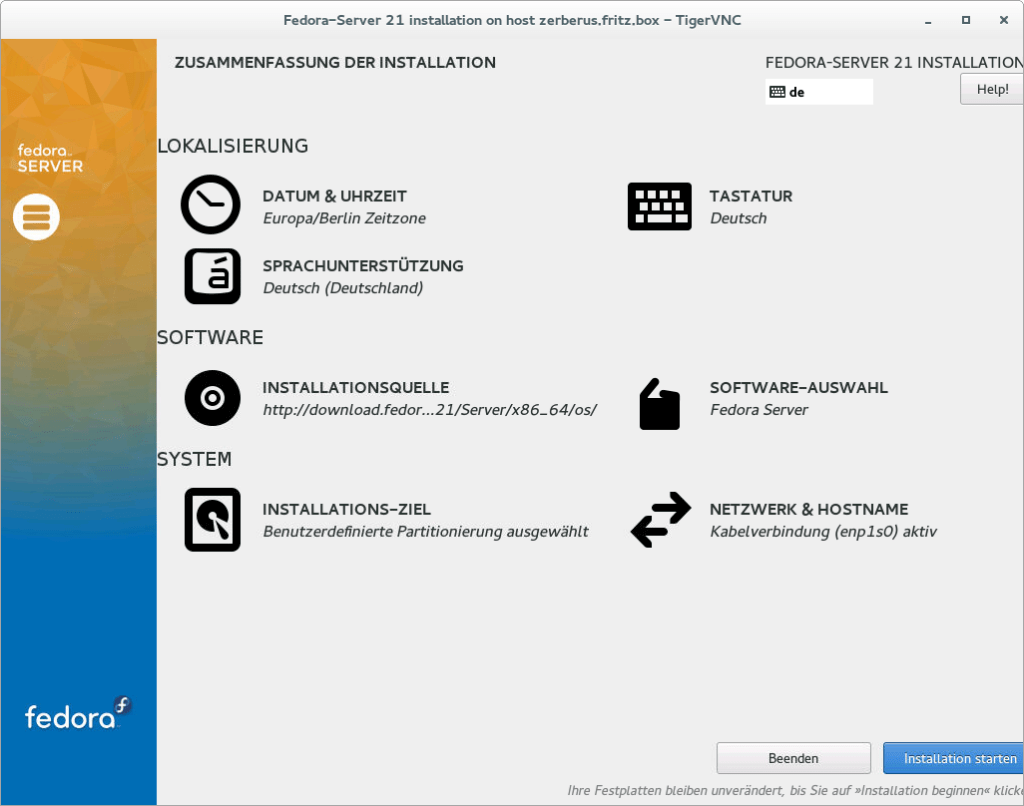Viewport: 1024px width, 806px height.
Task: Click the disc icon for Installationsquelle
Action: [212, 398]
